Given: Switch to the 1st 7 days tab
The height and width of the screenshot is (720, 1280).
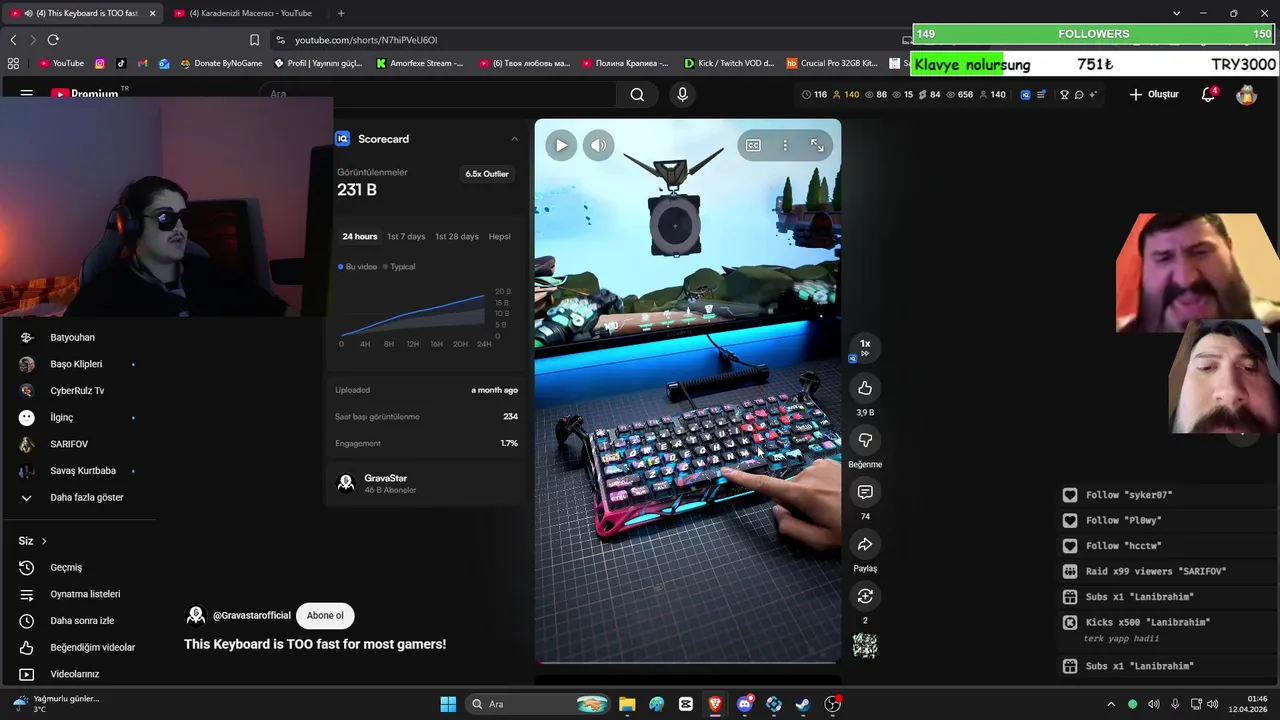Looking at the screenshot, I should coord(406,236).
